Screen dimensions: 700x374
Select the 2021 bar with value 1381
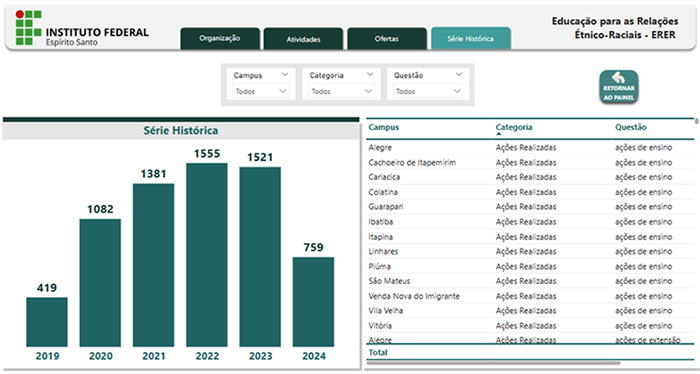(x=154, y=265)
